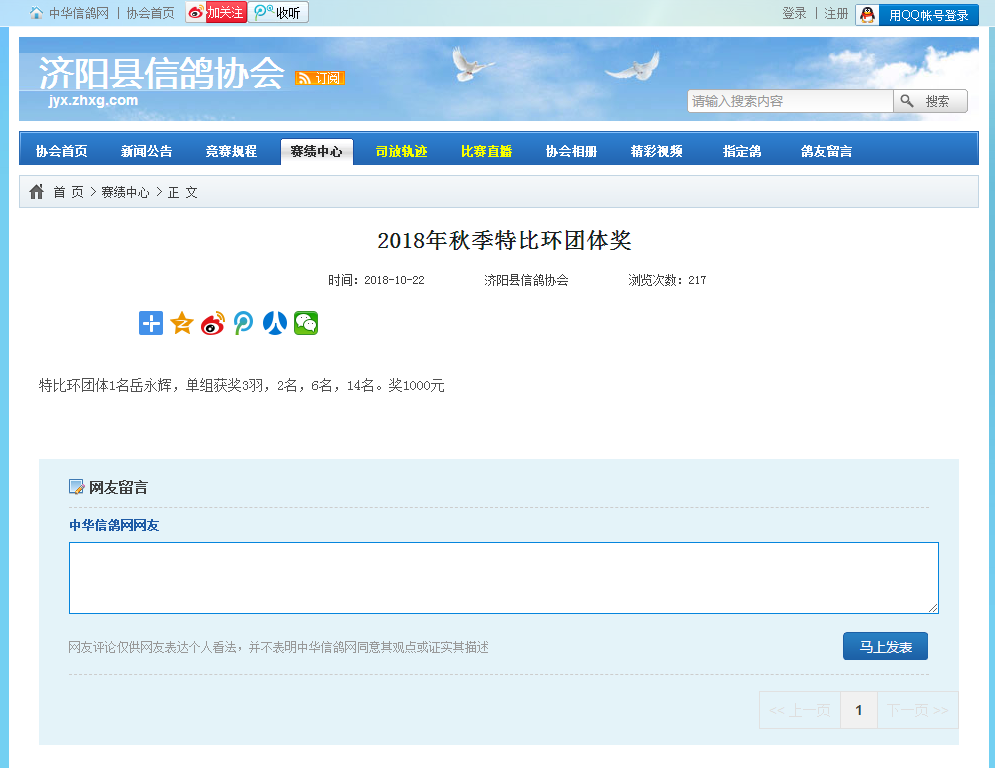This screenshot has width=995, height=768.
Task: Click the QQ penguin login icon
Action: (x=867, y=15)
